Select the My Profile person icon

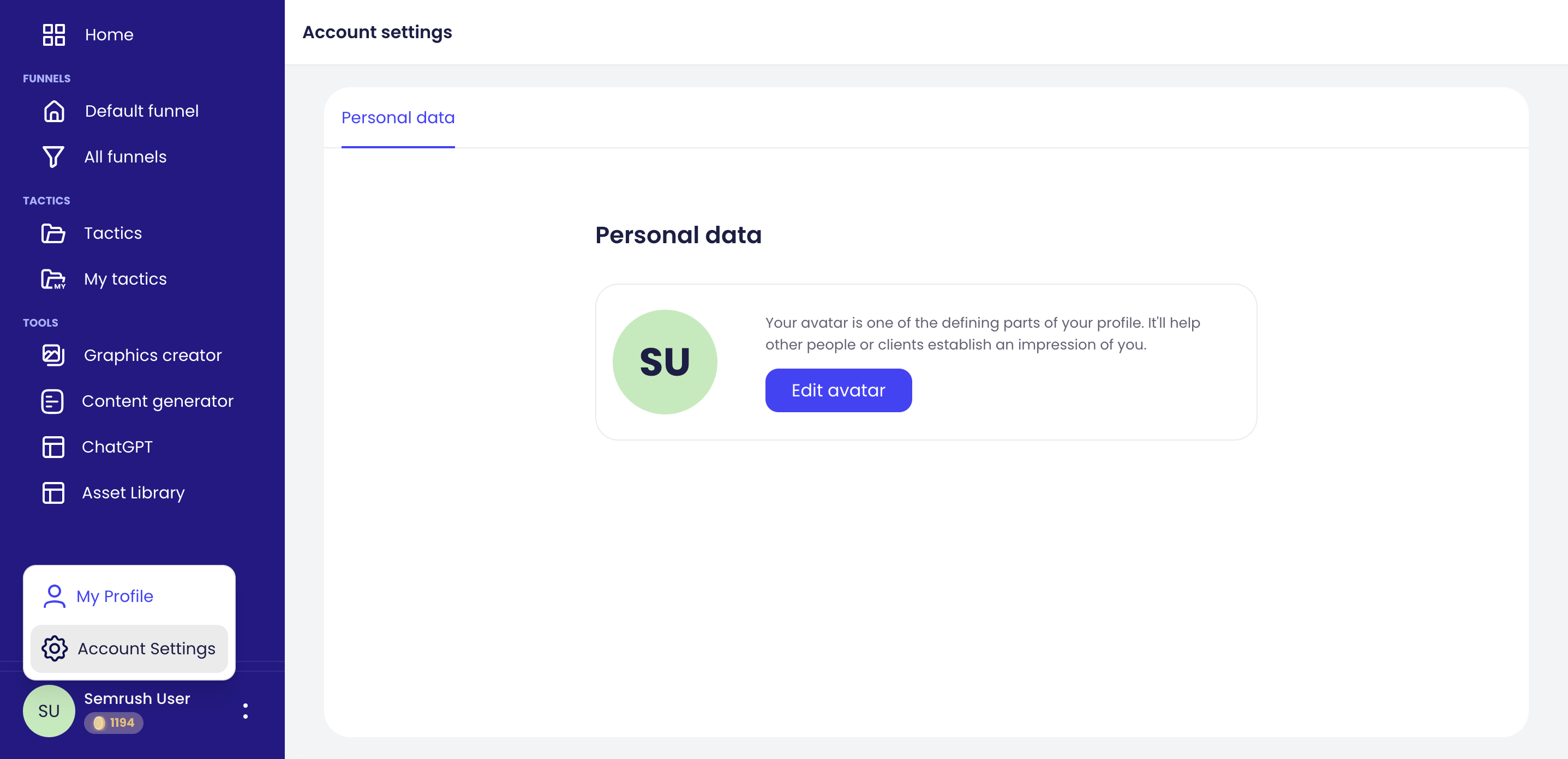point(54,596)
